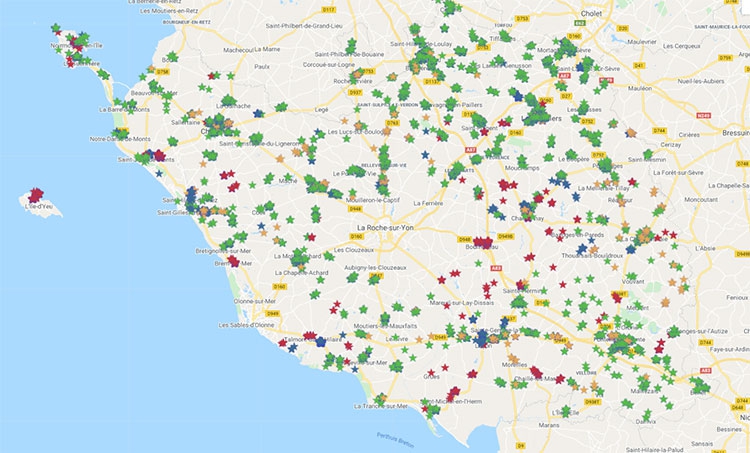Select the D648 road shield
This screenshot has height=453, width=750.
pos(738,408)
